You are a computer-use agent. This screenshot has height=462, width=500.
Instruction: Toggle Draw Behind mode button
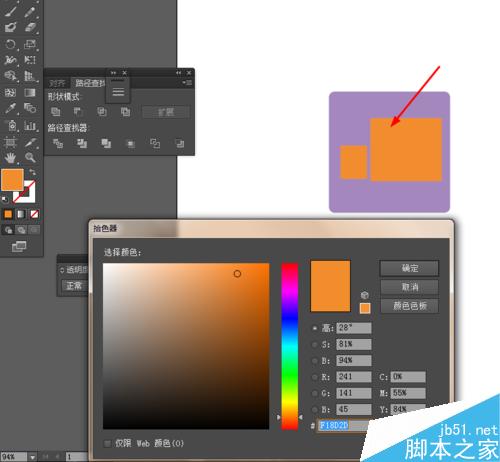coord(21,230)
